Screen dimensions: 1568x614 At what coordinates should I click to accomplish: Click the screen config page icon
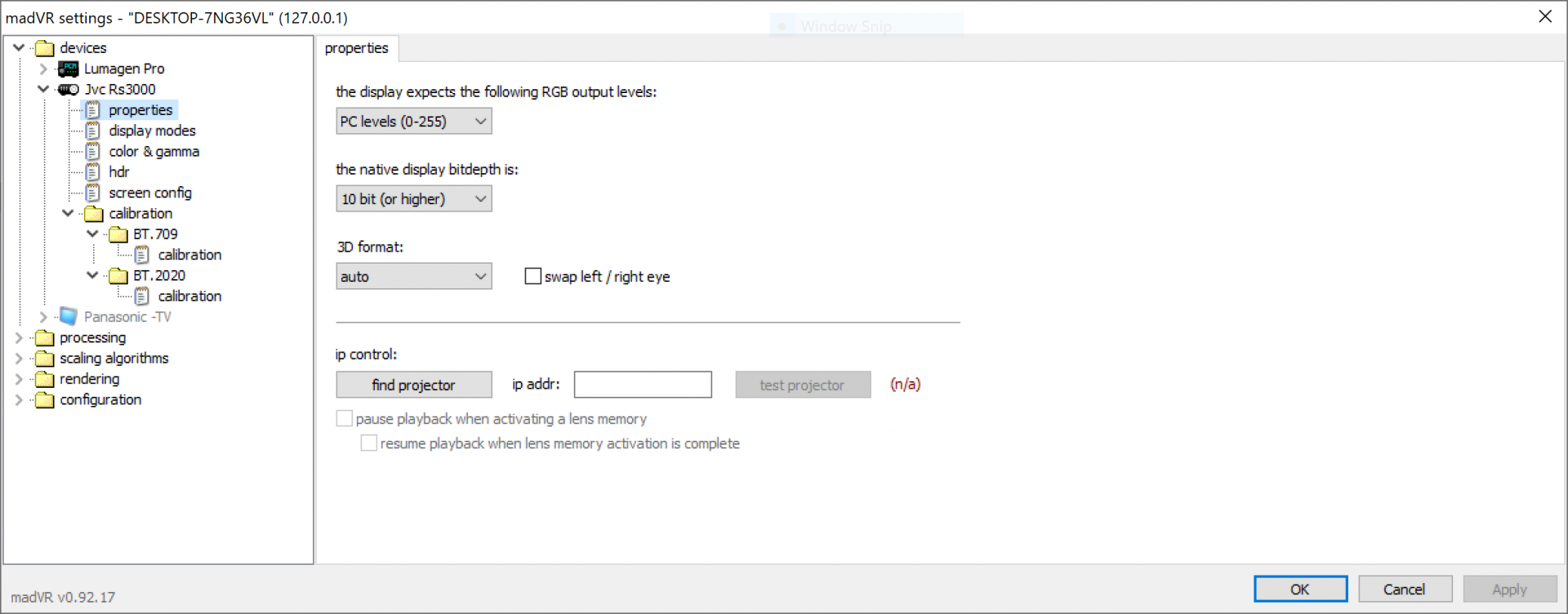click(x=93, y=193)
